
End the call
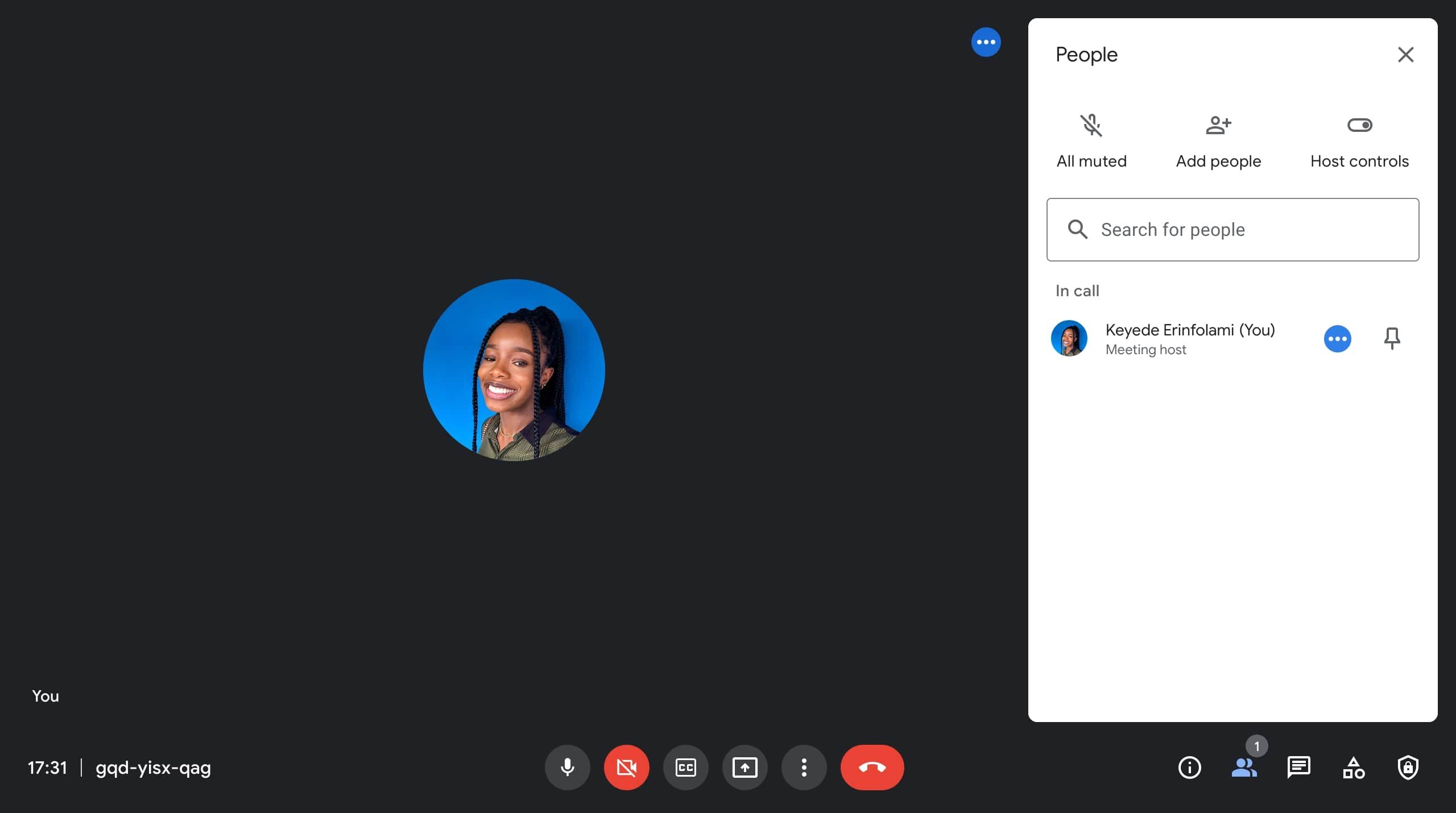872,768
